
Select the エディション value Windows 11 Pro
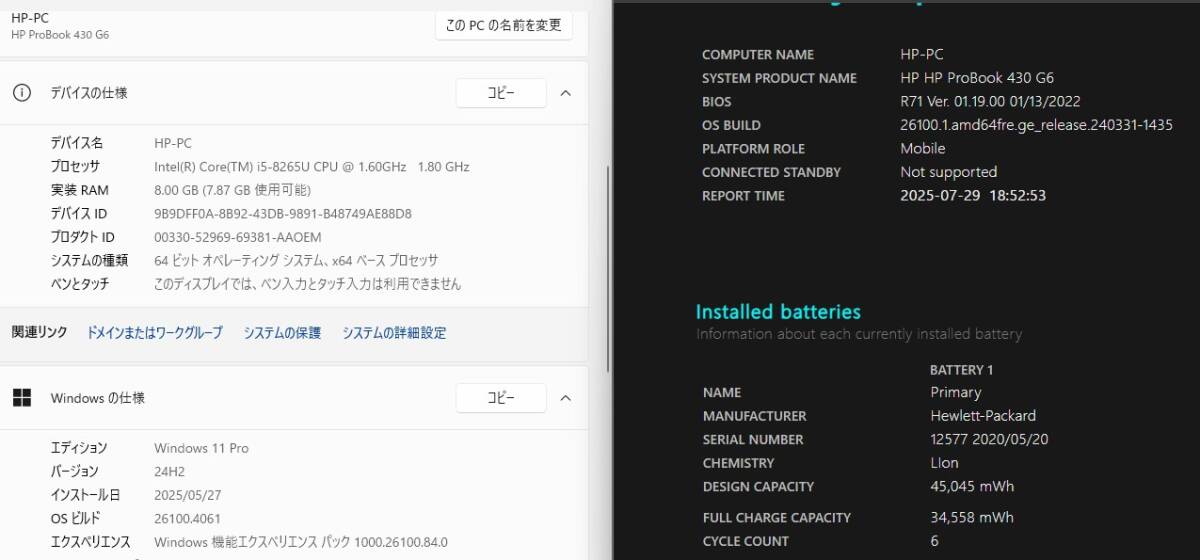[x=201, y=448]
